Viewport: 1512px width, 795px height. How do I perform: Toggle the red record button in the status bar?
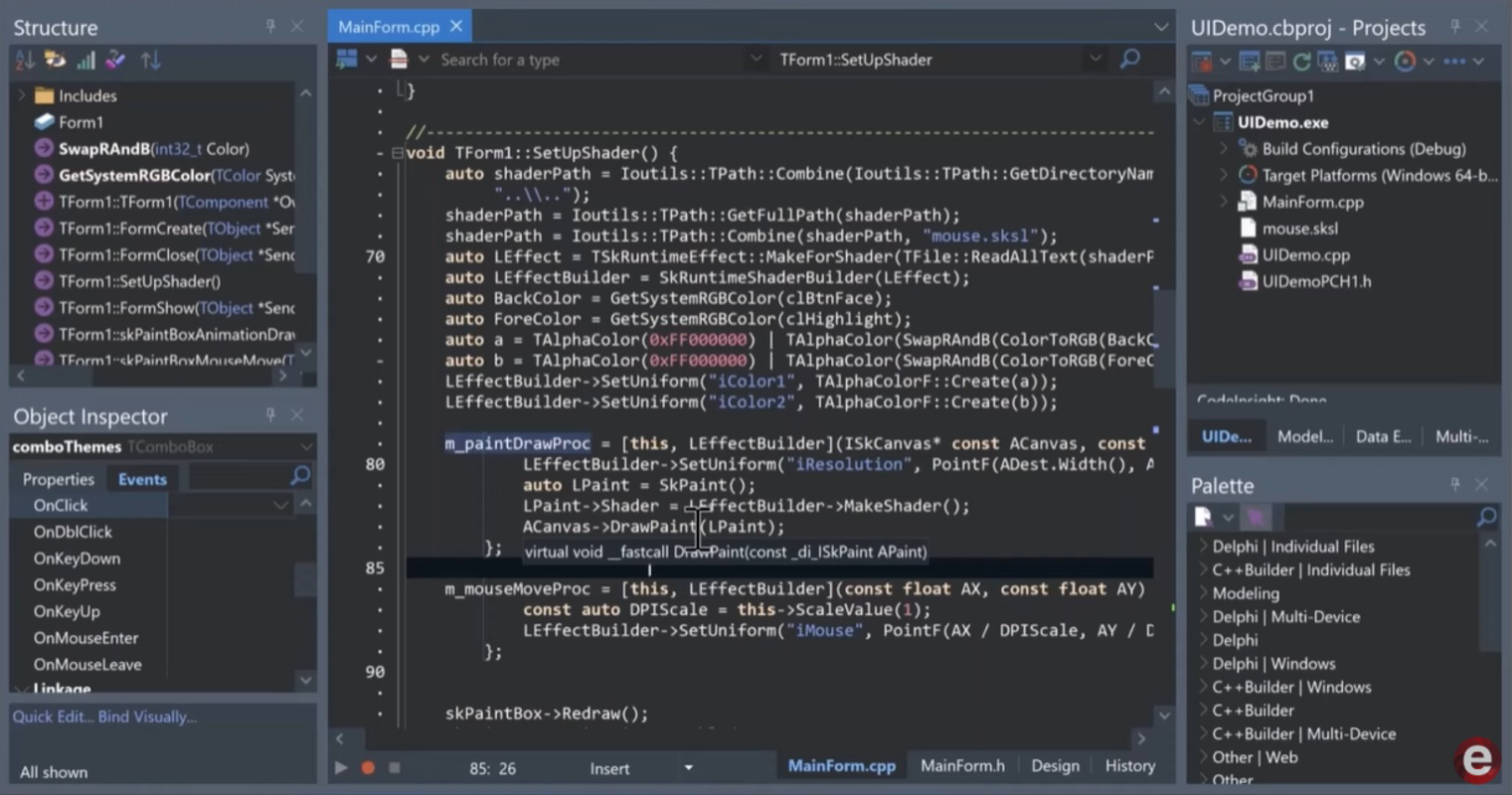tap(368, 767)
